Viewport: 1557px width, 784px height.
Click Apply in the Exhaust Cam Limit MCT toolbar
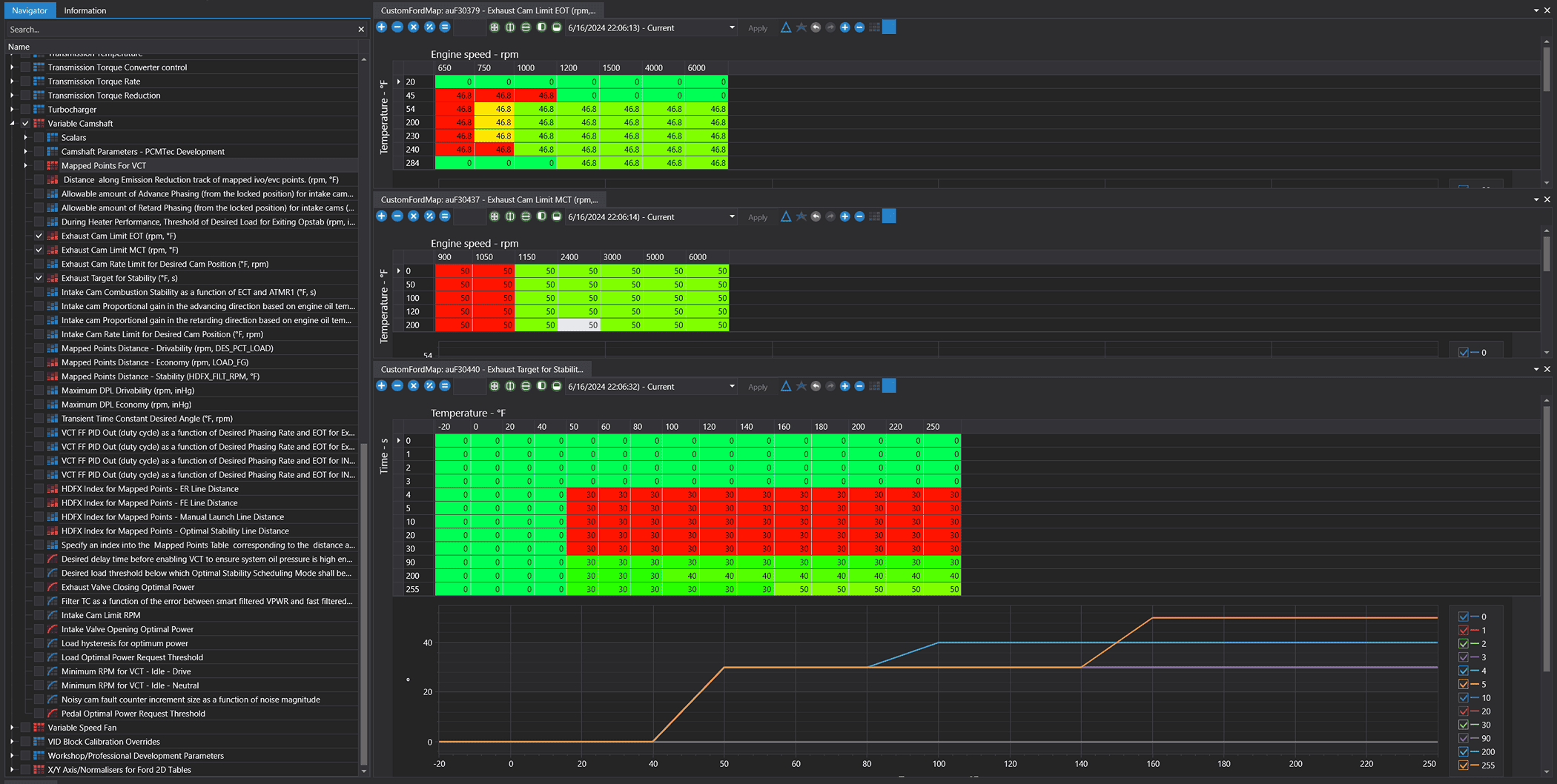(758, 217)
